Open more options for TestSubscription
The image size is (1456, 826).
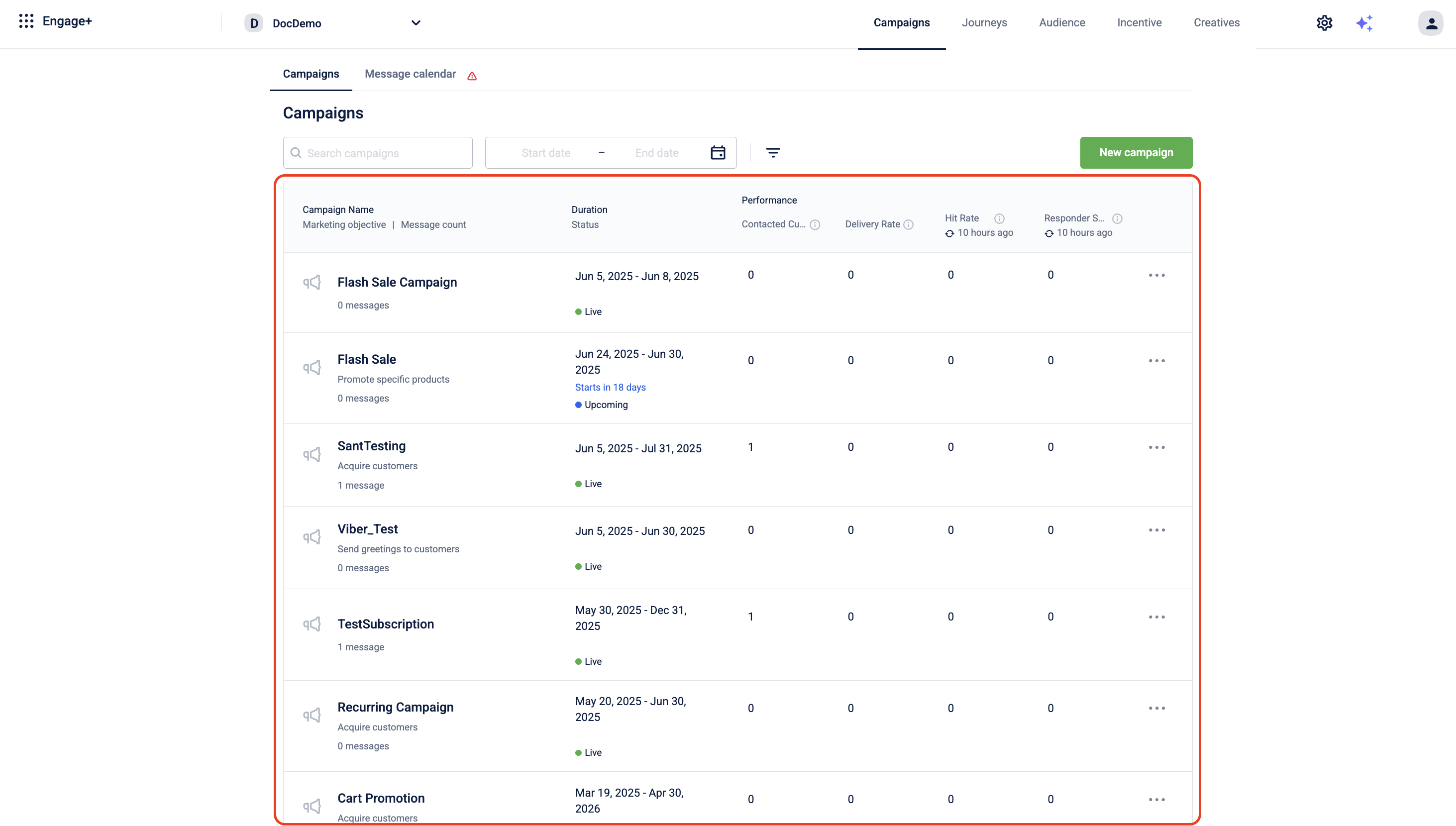click(1156, 617)
